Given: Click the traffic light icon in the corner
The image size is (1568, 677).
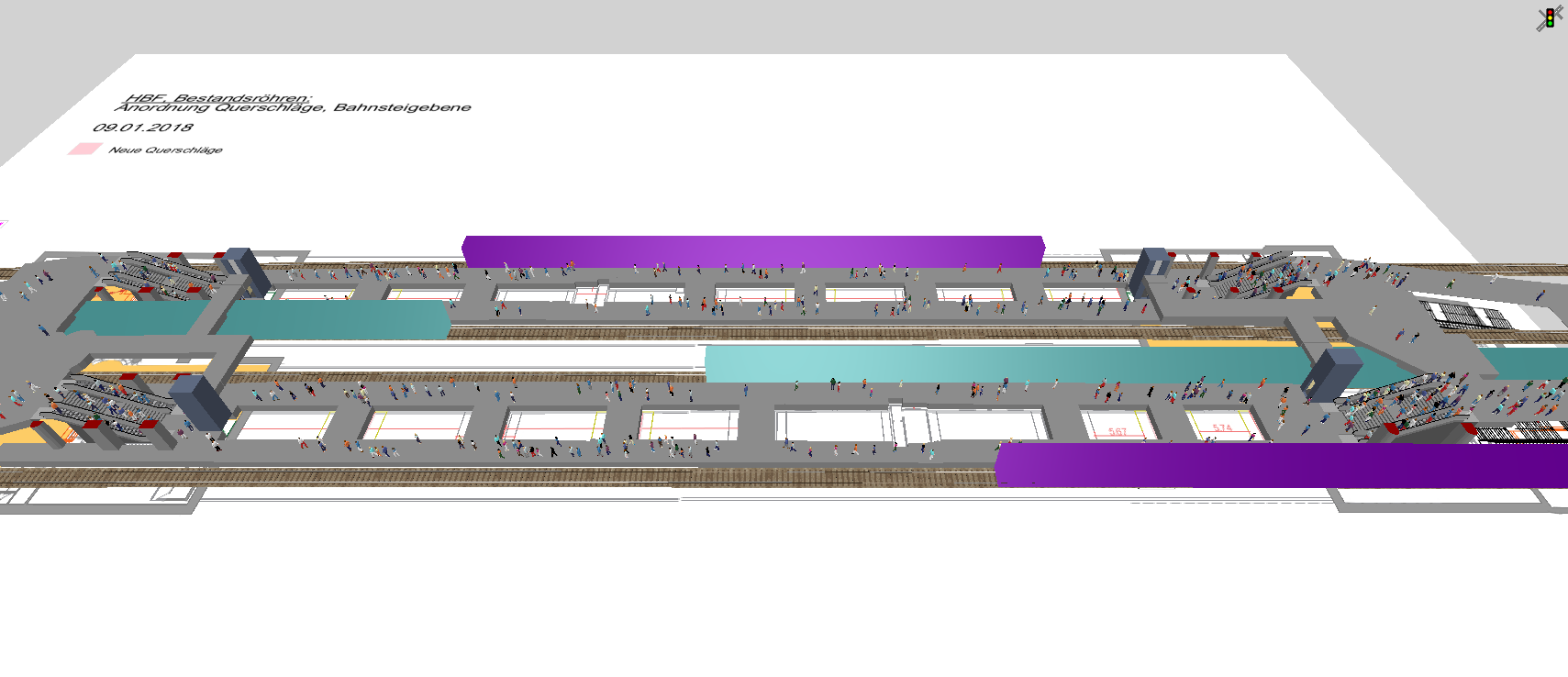Looking at the screenshot, I should [x=1550, y=18].
